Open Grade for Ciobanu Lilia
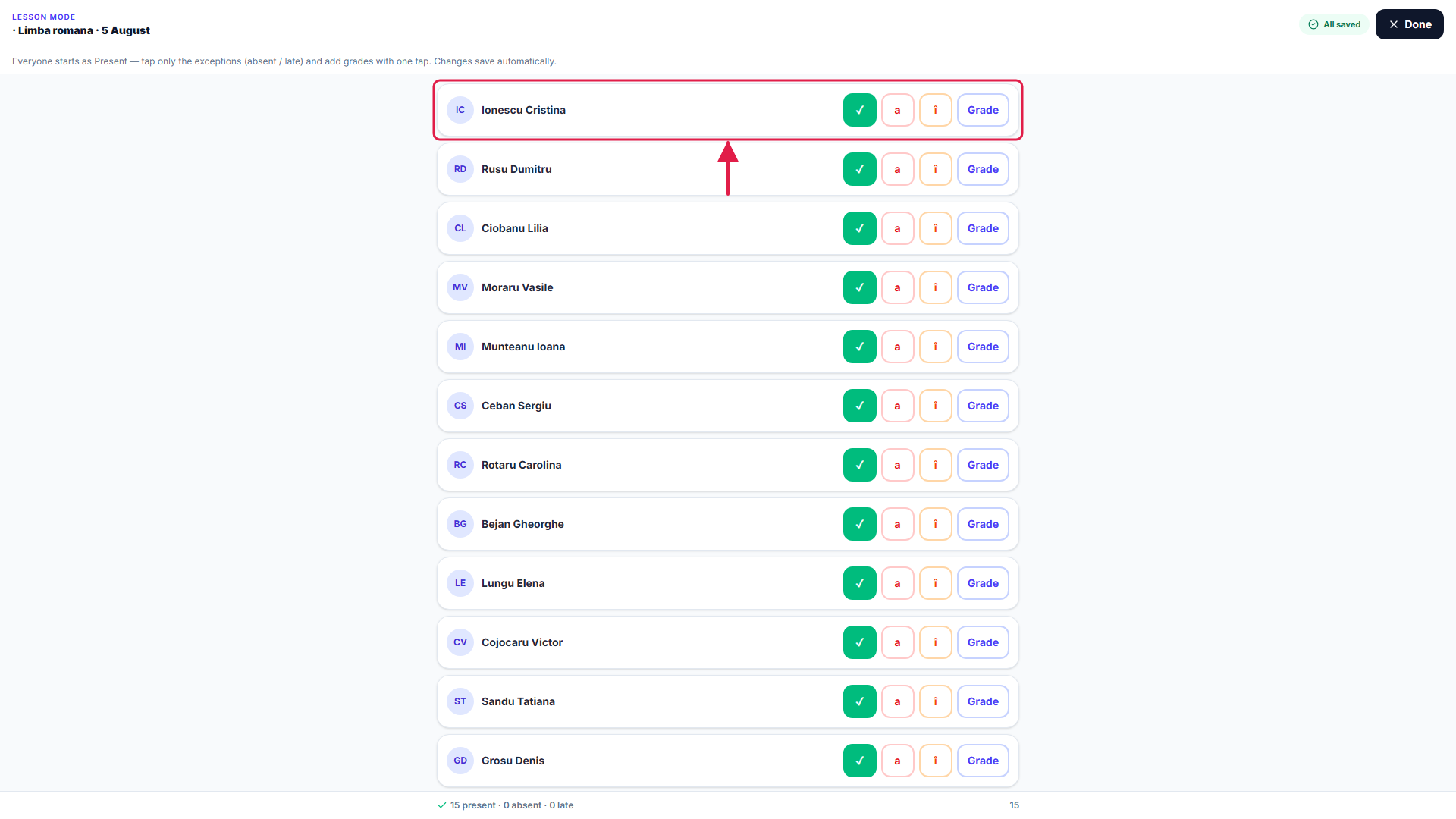Screen dimensions: 1456x819 [x=983, y=228]
